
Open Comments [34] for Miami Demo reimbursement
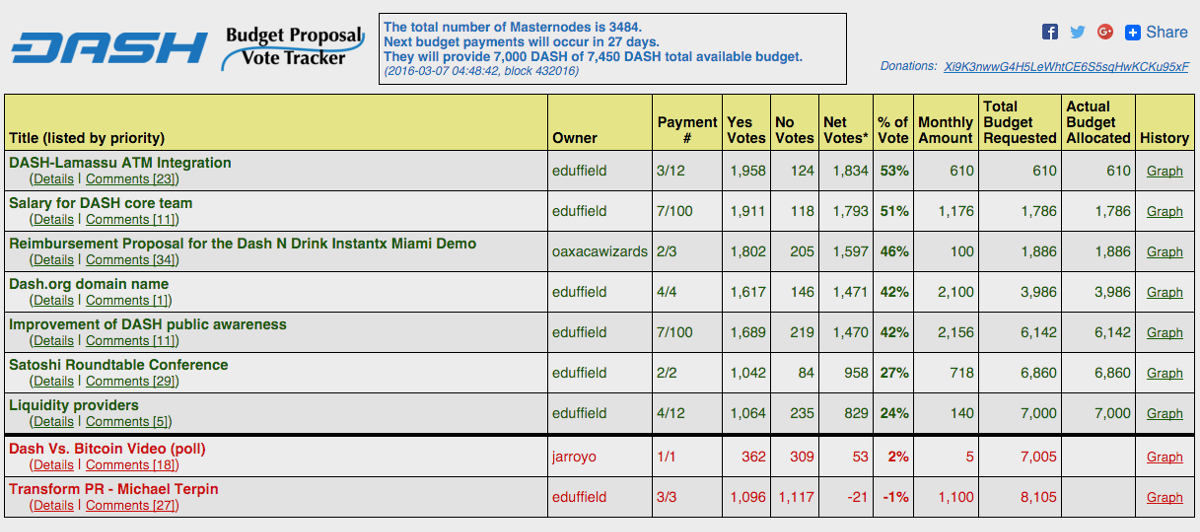(x=131, y=260)
